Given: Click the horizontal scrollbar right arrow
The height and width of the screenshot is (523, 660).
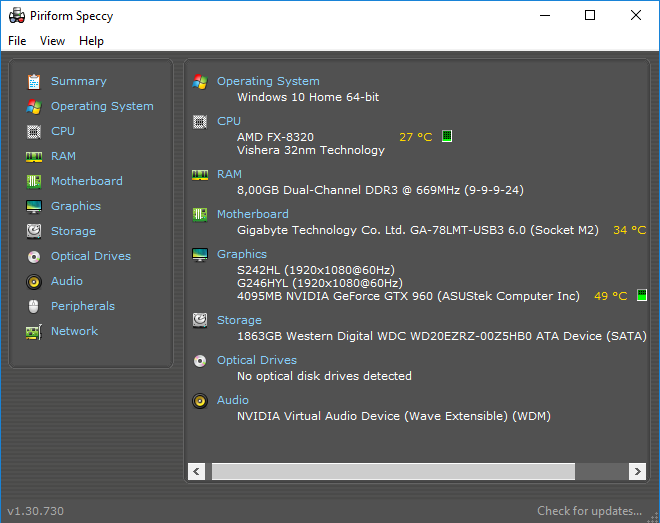Looking at the screenshot, I should click(637, 471).
